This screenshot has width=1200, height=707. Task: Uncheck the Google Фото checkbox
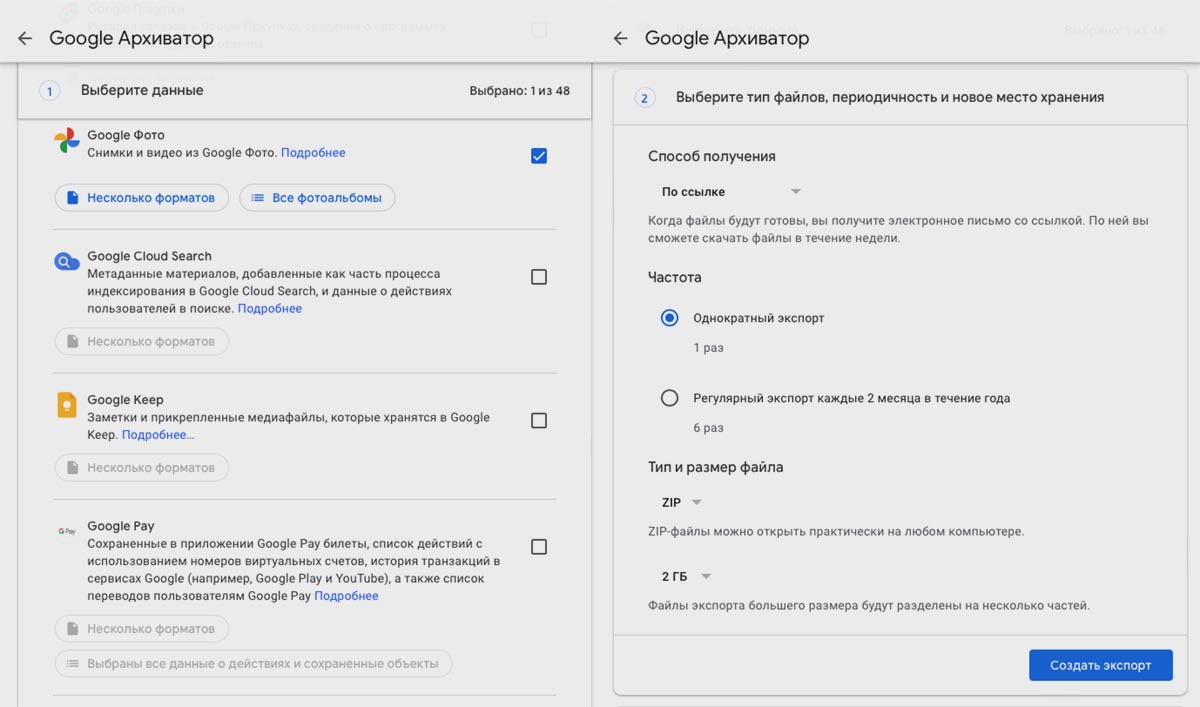coord(539,156)
